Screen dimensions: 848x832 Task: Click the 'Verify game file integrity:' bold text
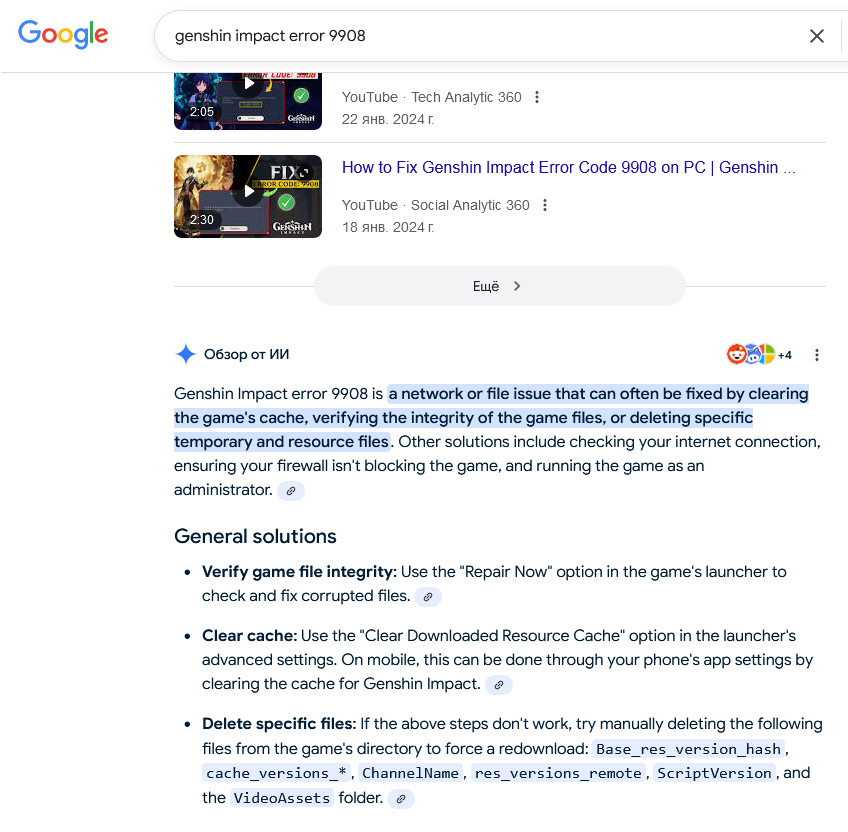pyautogui.click(x=300, y=572)
